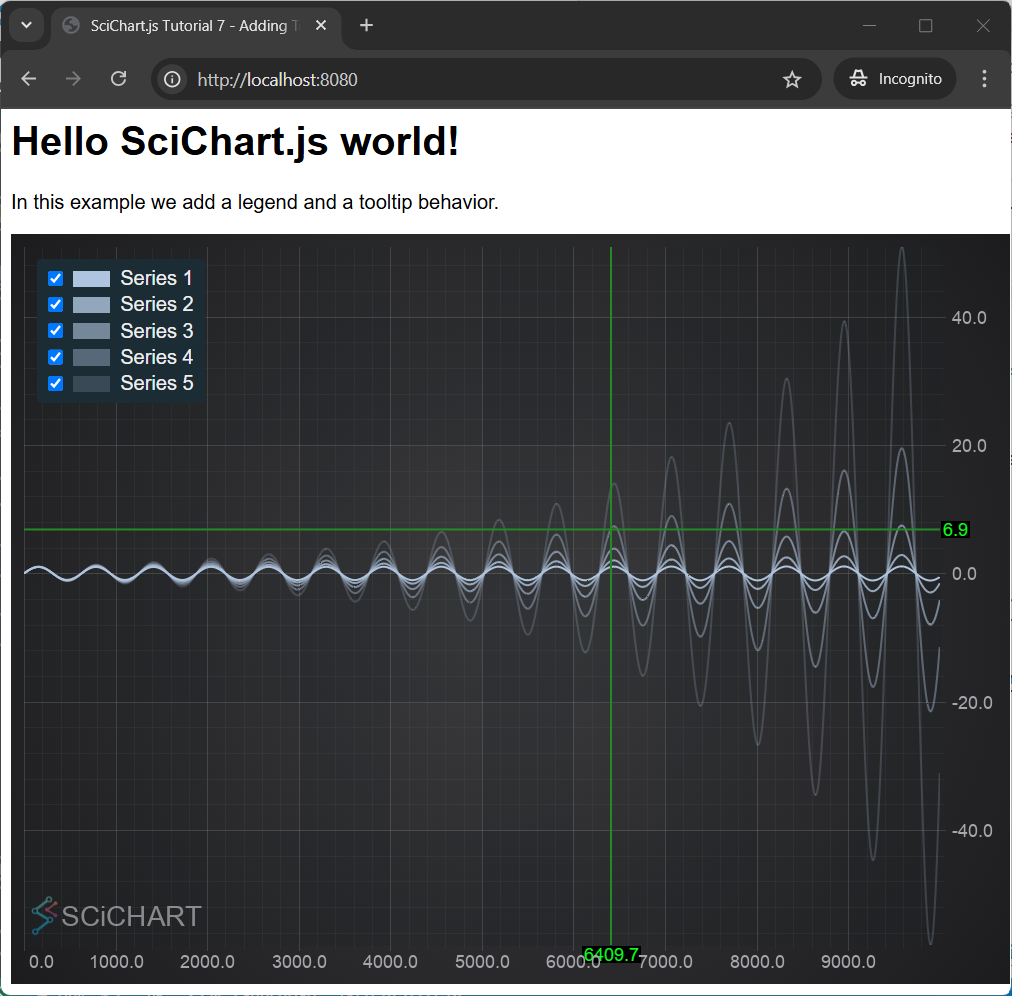Click the browser back arrow

point(29,79)
